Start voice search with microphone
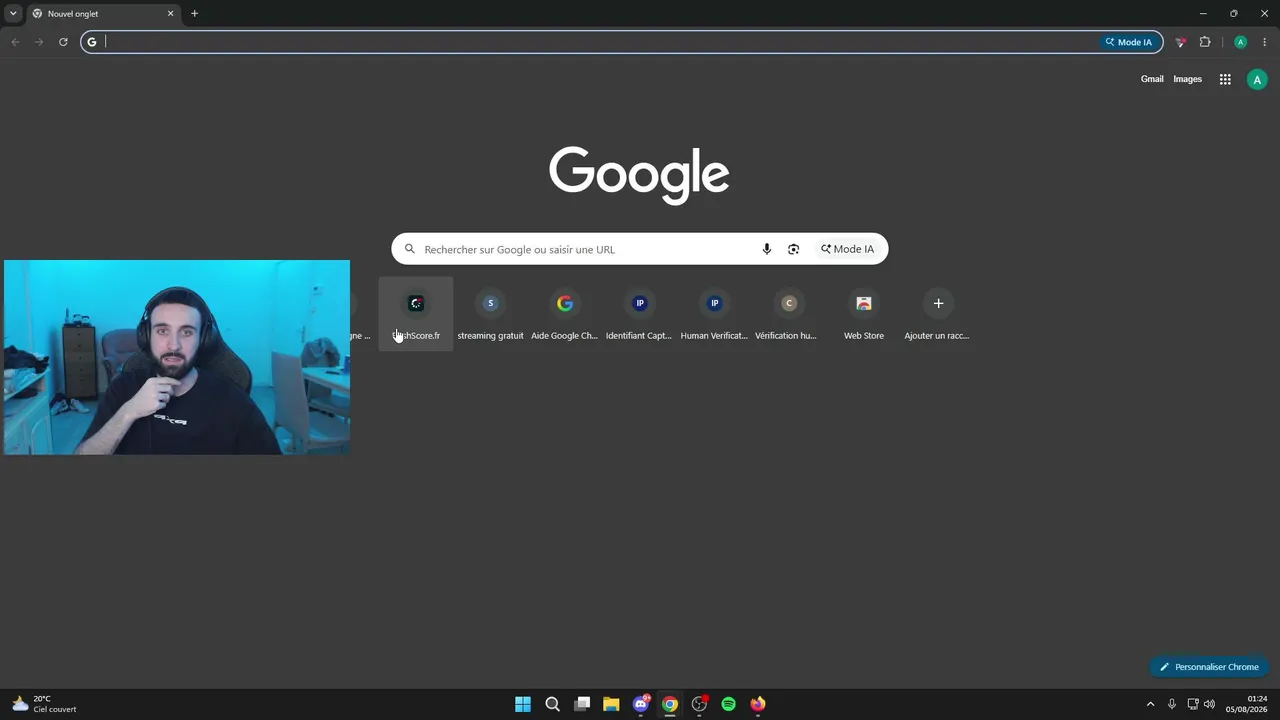This screenshot has width=1280, height=720. point(767,249)
